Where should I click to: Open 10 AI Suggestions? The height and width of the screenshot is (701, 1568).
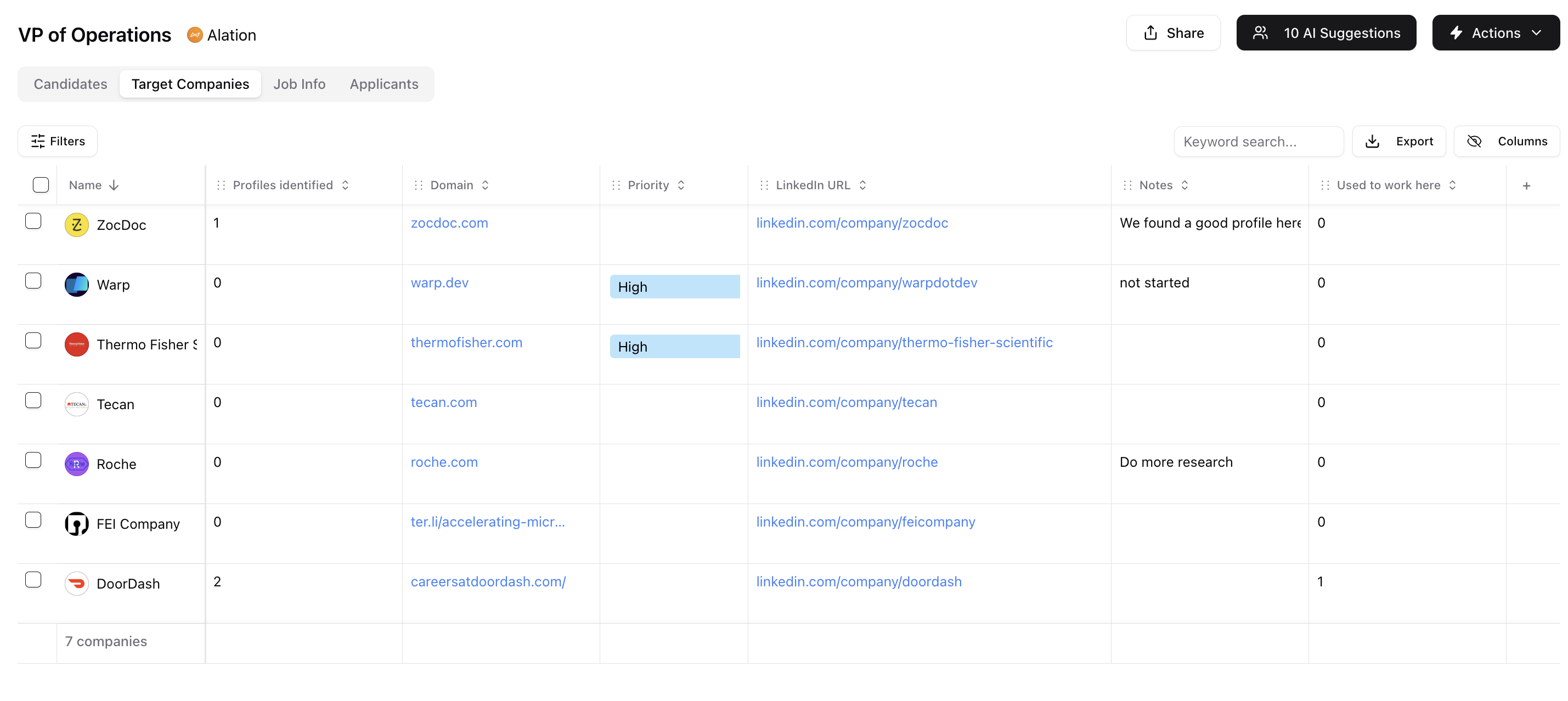pos(1326,33)
